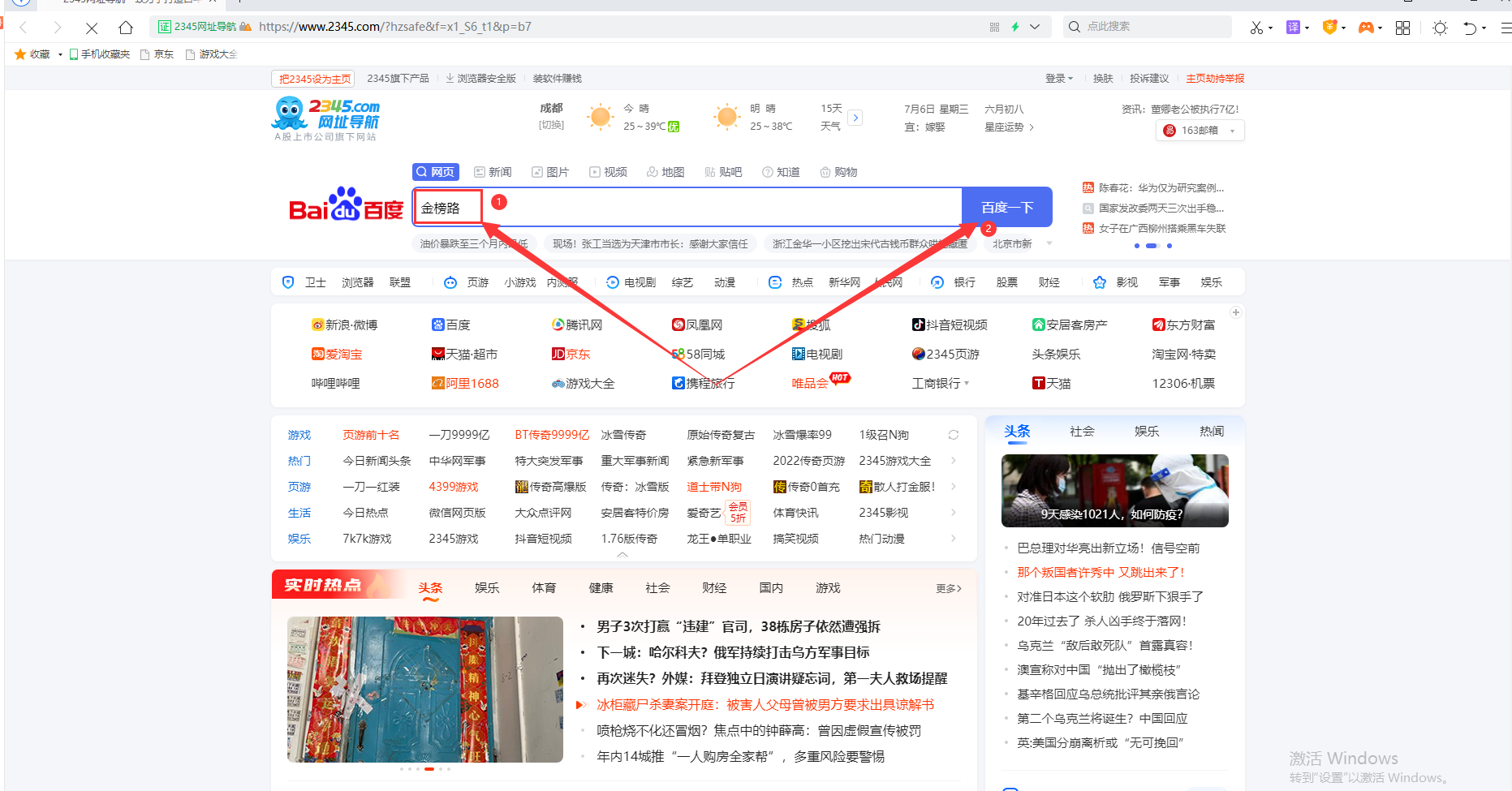Image resolution: width=1512 pixels, height=791 pixels.
Task: Open the 9天感染1021人 news thumbnail
Action: click(1114, 491)
